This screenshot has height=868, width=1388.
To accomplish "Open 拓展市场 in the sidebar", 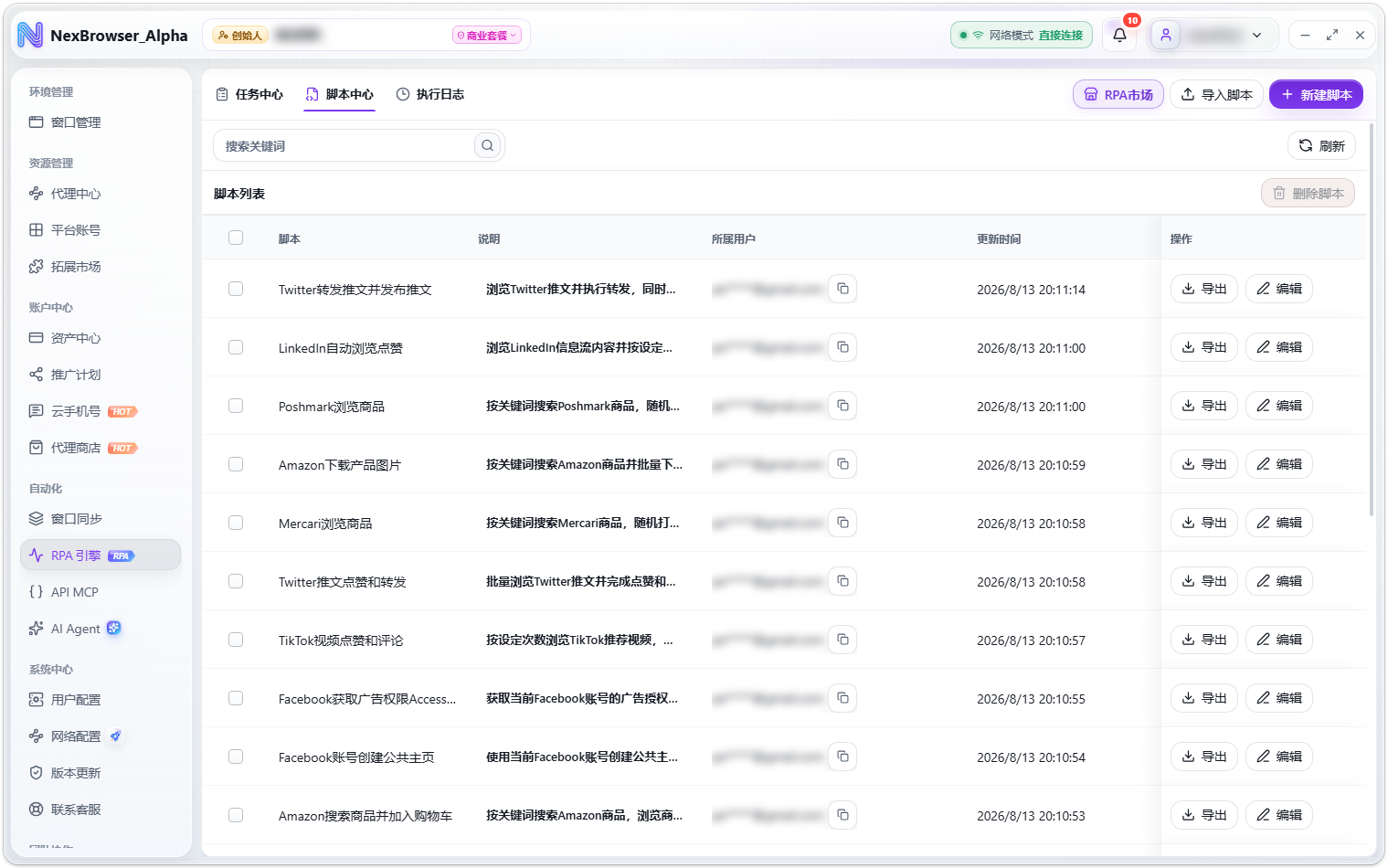I will point(101,267).
